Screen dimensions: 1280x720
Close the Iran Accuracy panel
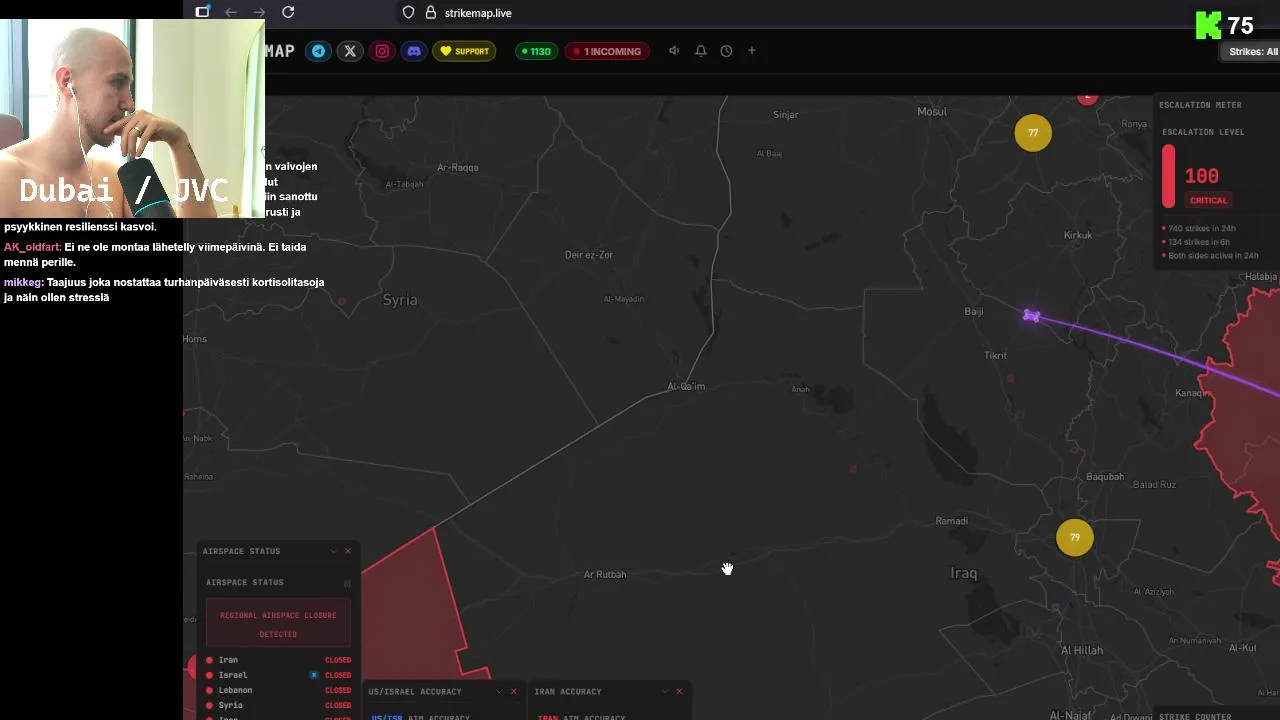click(680, 691)
